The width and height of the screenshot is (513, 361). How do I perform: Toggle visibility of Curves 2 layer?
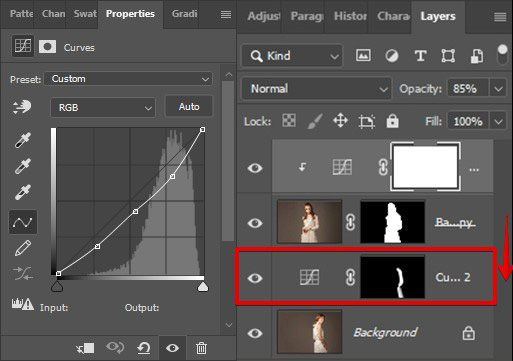pos(255,278)
